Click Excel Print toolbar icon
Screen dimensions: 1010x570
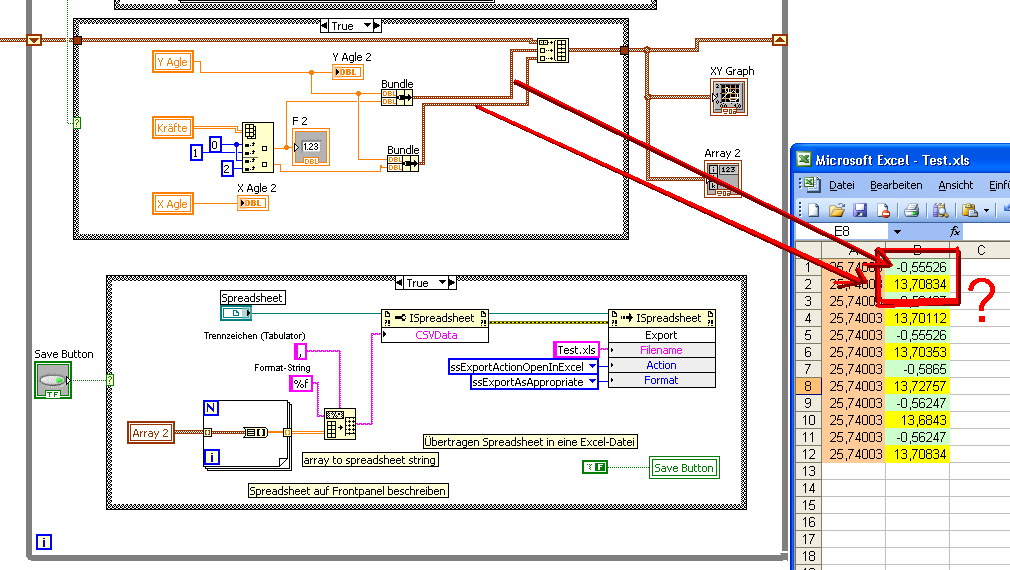click(911, 210)
